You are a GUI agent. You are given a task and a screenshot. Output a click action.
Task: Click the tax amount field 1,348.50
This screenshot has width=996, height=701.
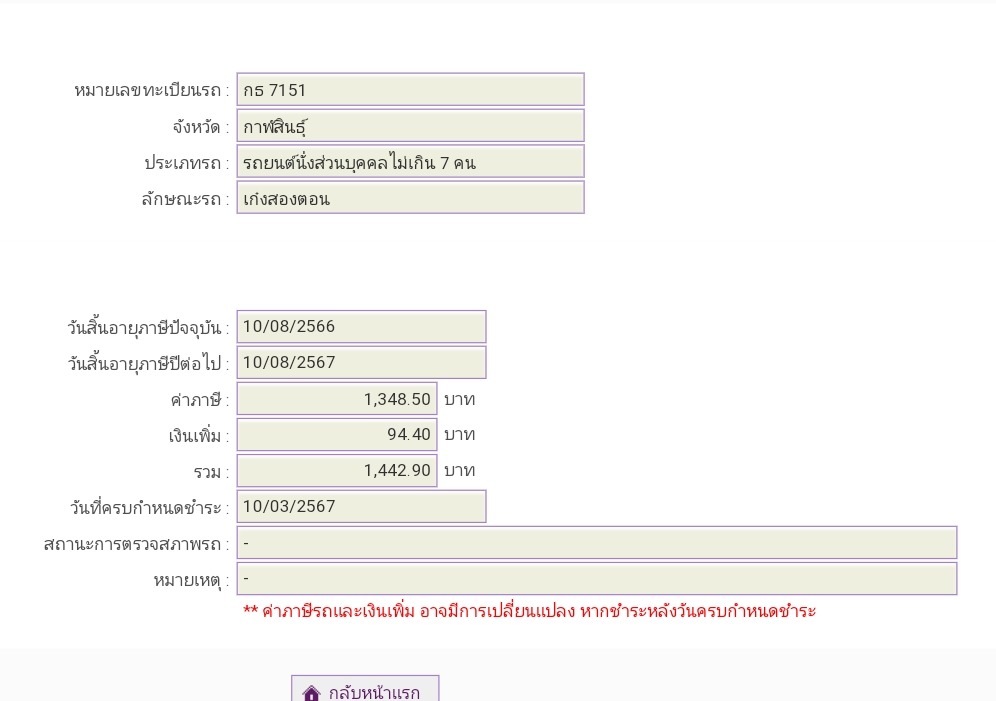[x=337, y=399]
